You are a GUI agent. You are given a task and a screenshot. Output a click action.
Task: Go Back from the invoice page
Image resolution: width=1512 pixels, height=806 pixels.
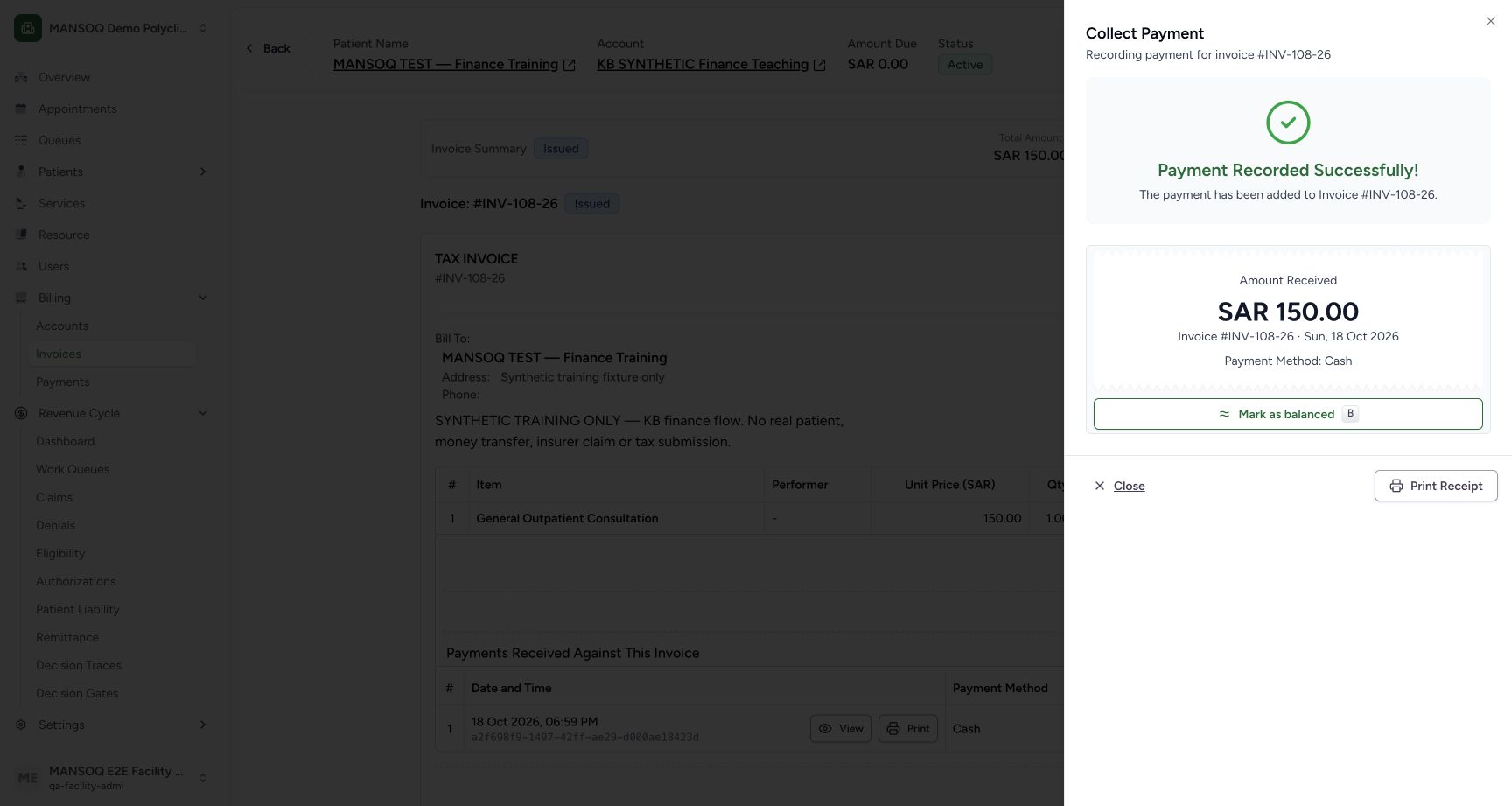click(x=268, y=48)
